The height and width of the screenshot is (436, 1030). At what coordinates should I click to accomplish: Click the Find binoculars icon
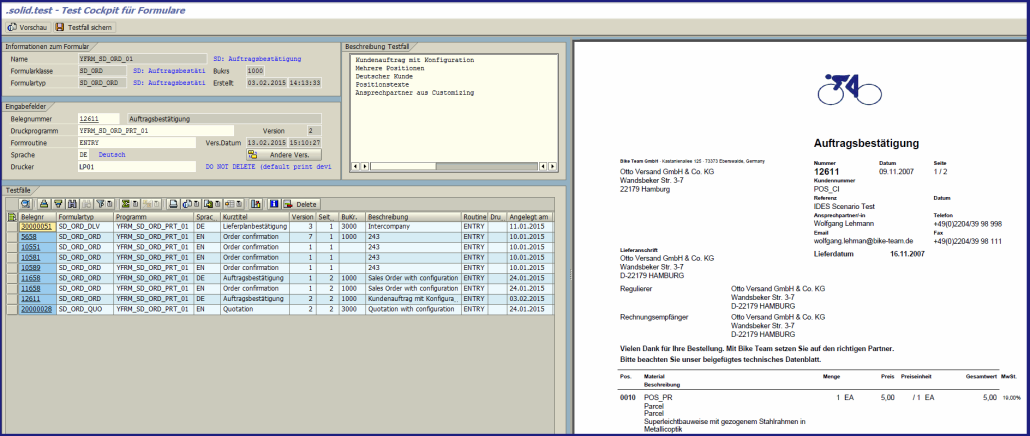72,204
